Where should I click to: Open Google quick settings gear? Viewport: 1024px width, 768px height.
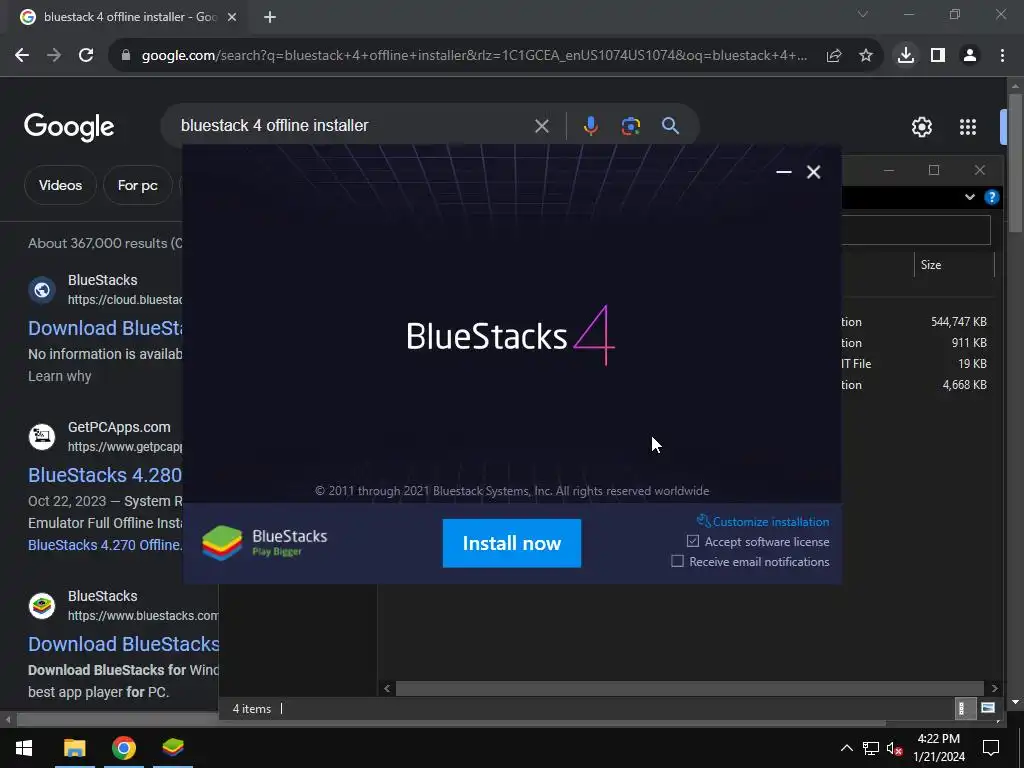[x=921, y=127]
